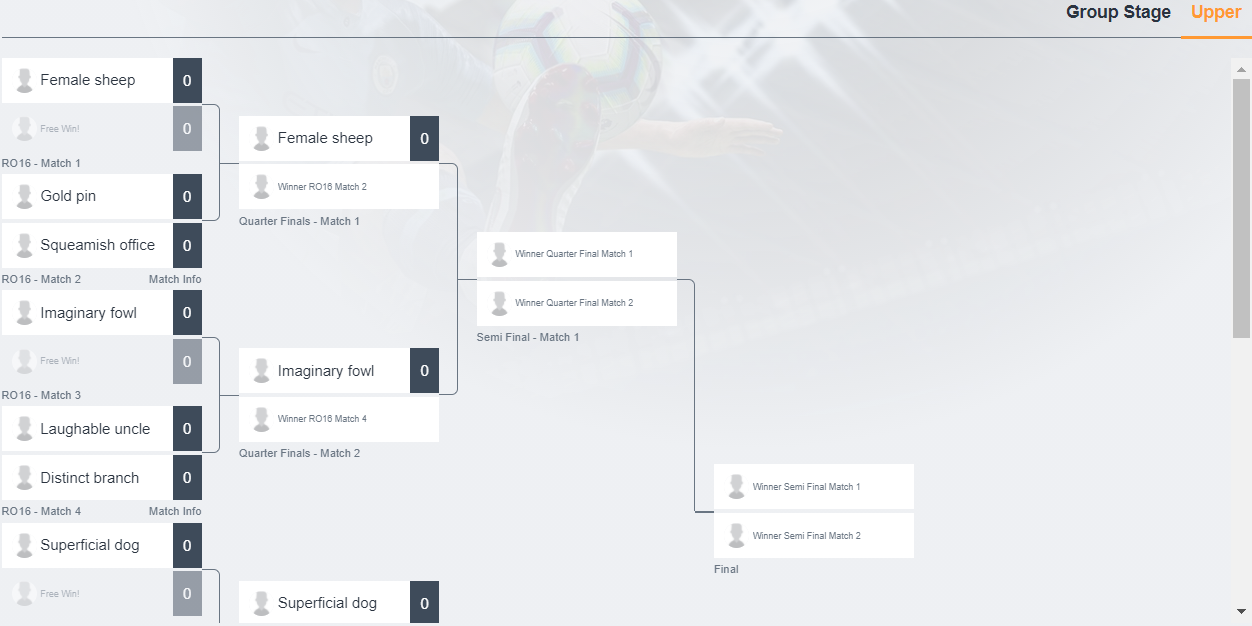Viewport: 1252px width, 626px height.
Task: Select the Winner Semi Final Match 2 slot
Action: (813, 536)
